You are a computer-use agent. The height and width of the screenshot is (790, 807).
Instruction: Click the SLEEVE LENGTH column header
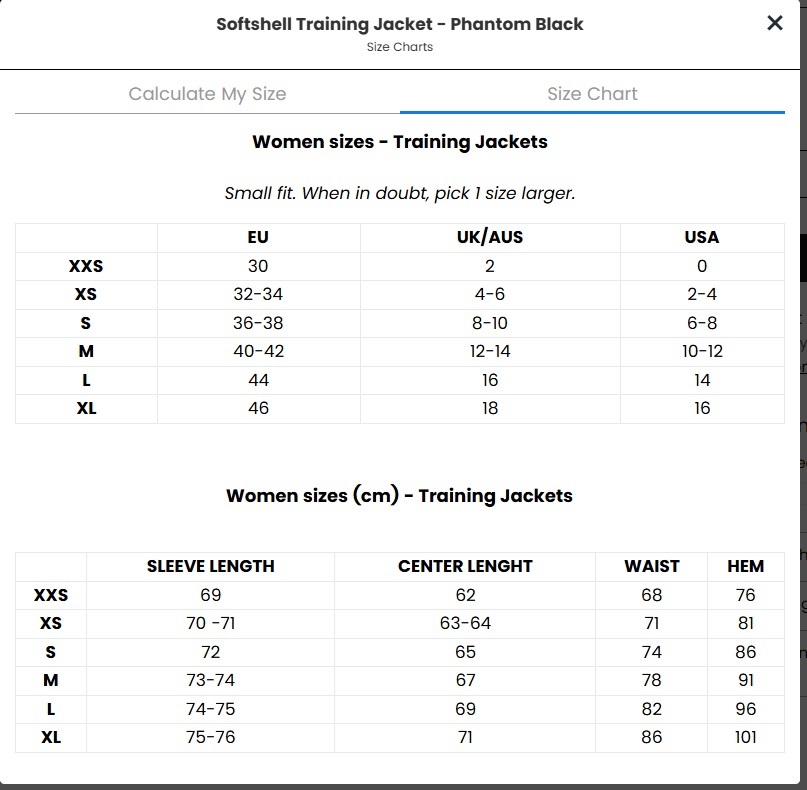pyautogui.click(x=210, y=566)
